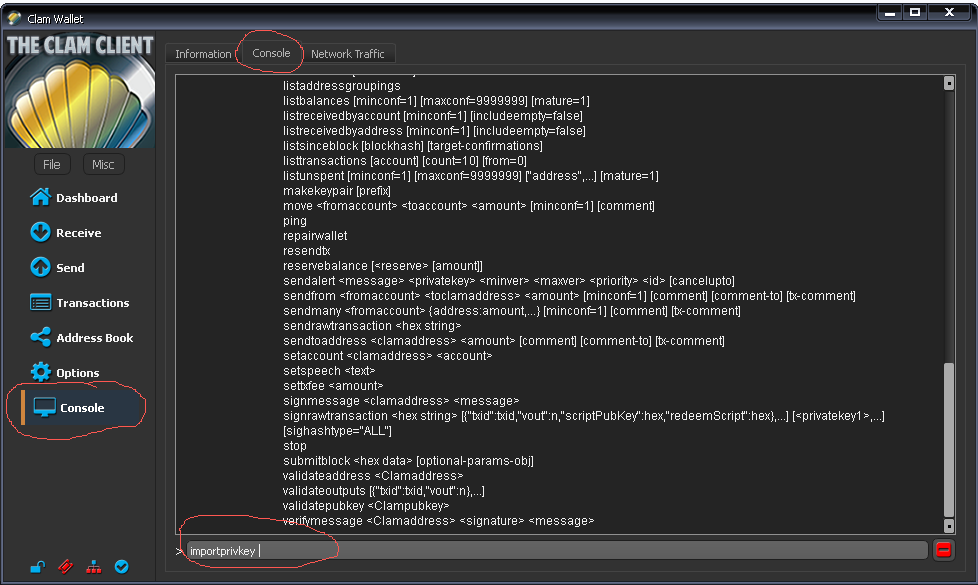Click the network connections status icon
The image size is (978, 585).
tap(93, 567)
